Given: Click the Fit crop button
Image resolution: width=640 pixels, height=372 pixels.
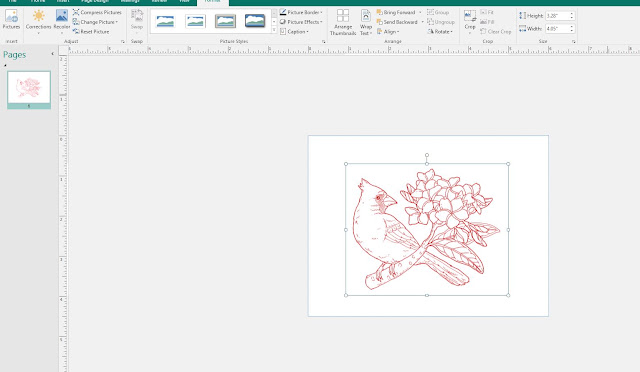Looking at the screenshot, I should 487,12.
